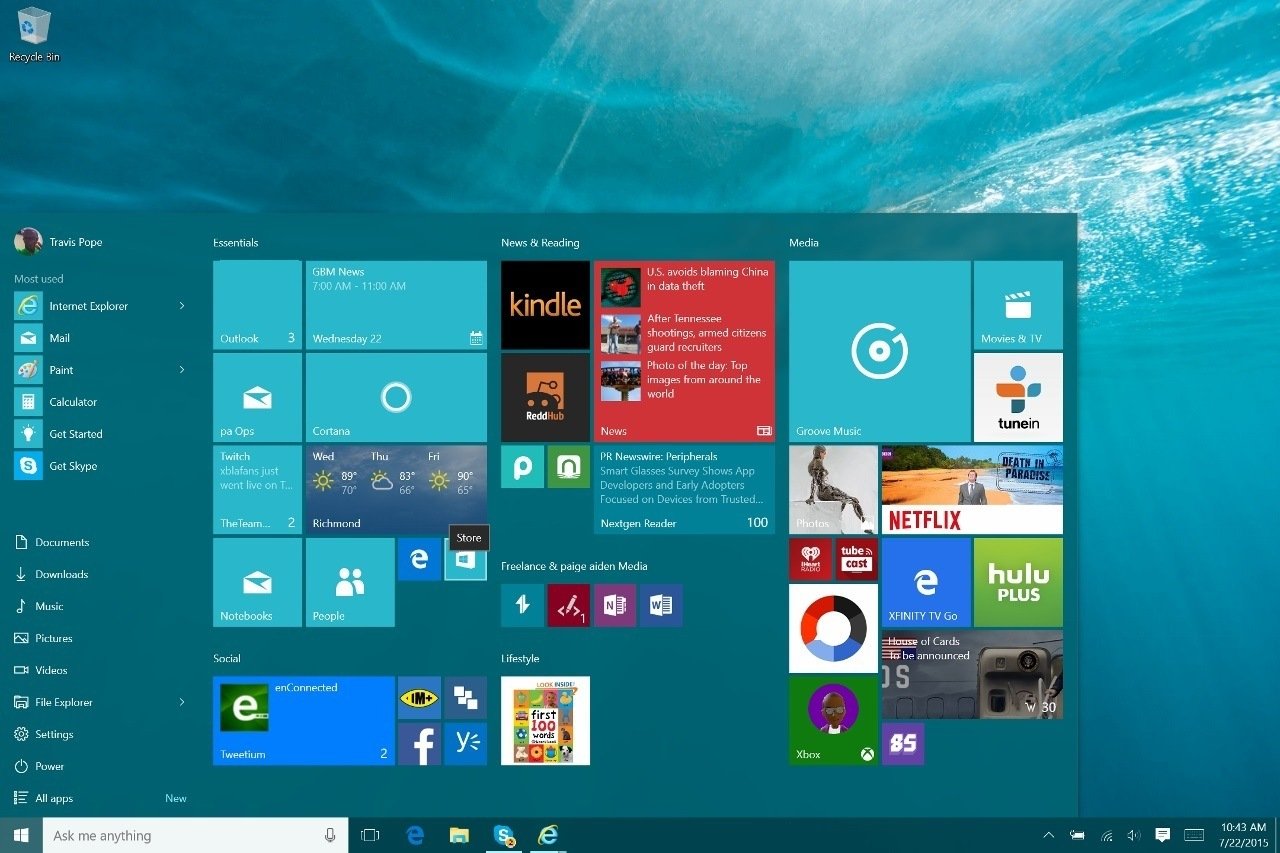This screenshot has height=853, width=1280.
Task: Launch the Netflix tile
Action: click(972, 490)
